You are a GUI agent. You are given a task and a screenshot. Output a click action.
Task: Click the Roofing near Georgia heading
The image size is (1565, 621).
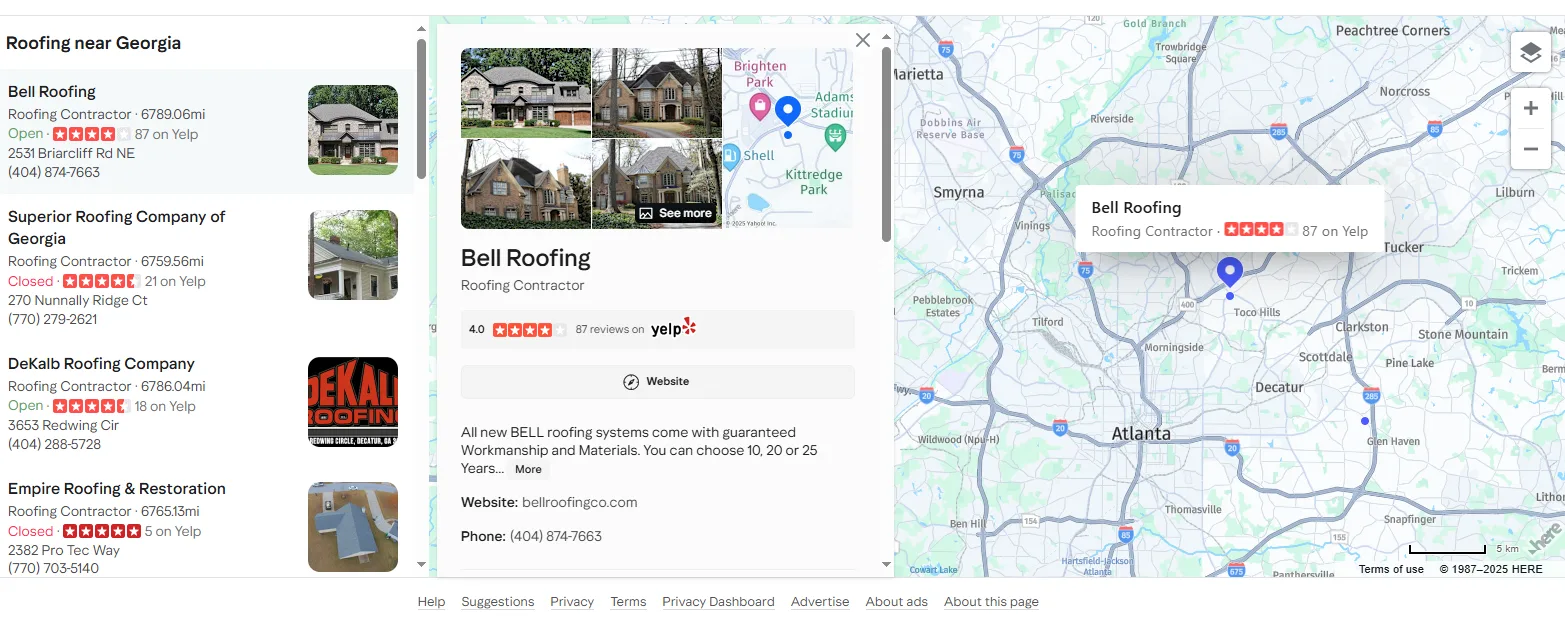94,43
